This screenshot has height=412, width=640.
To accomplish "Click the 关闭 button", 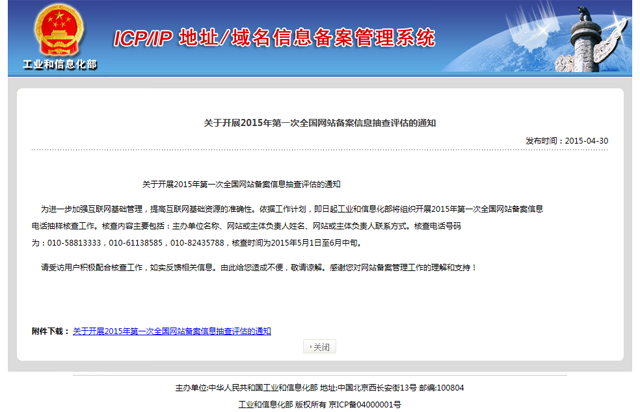I will pyautogui.click(x=320, y=347).
